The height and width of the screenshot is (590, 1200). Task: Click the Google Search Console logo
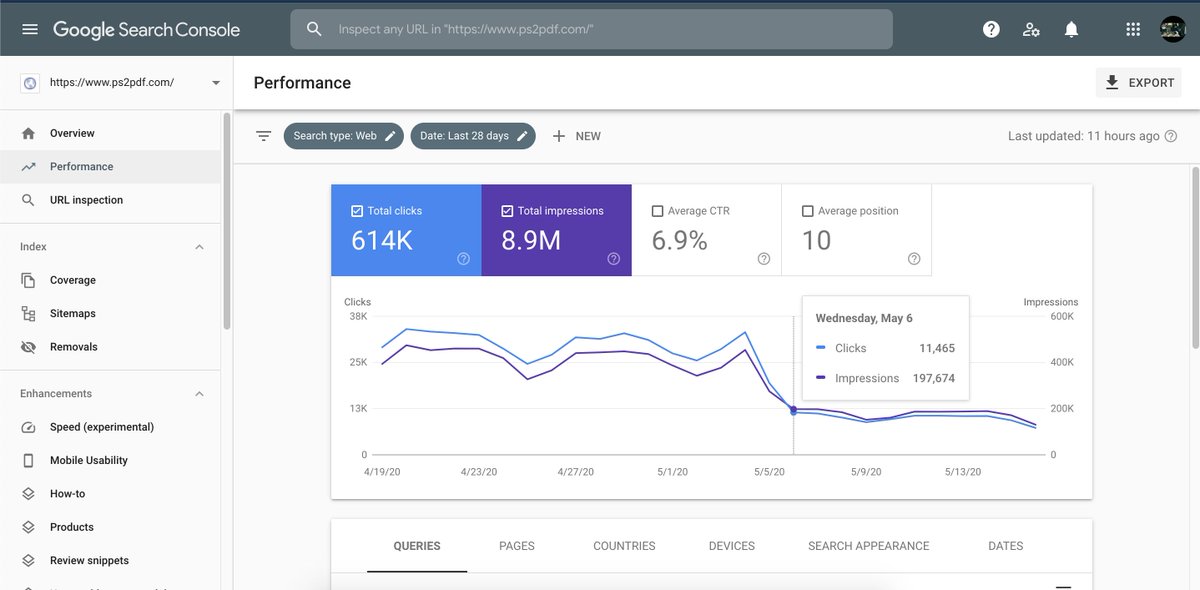point(146,29)
